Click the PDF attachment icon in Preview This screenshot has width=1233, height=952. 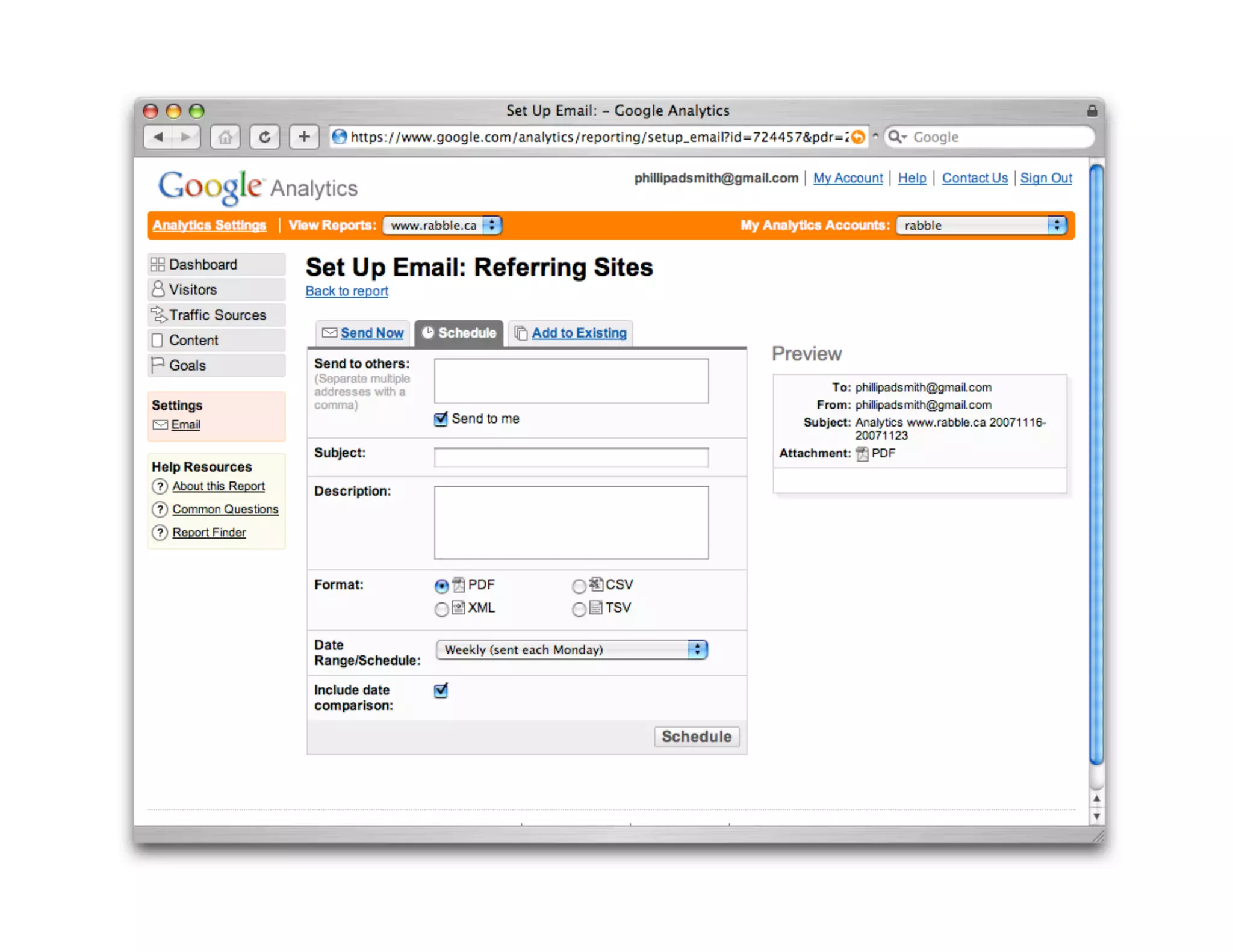(862, 454)
